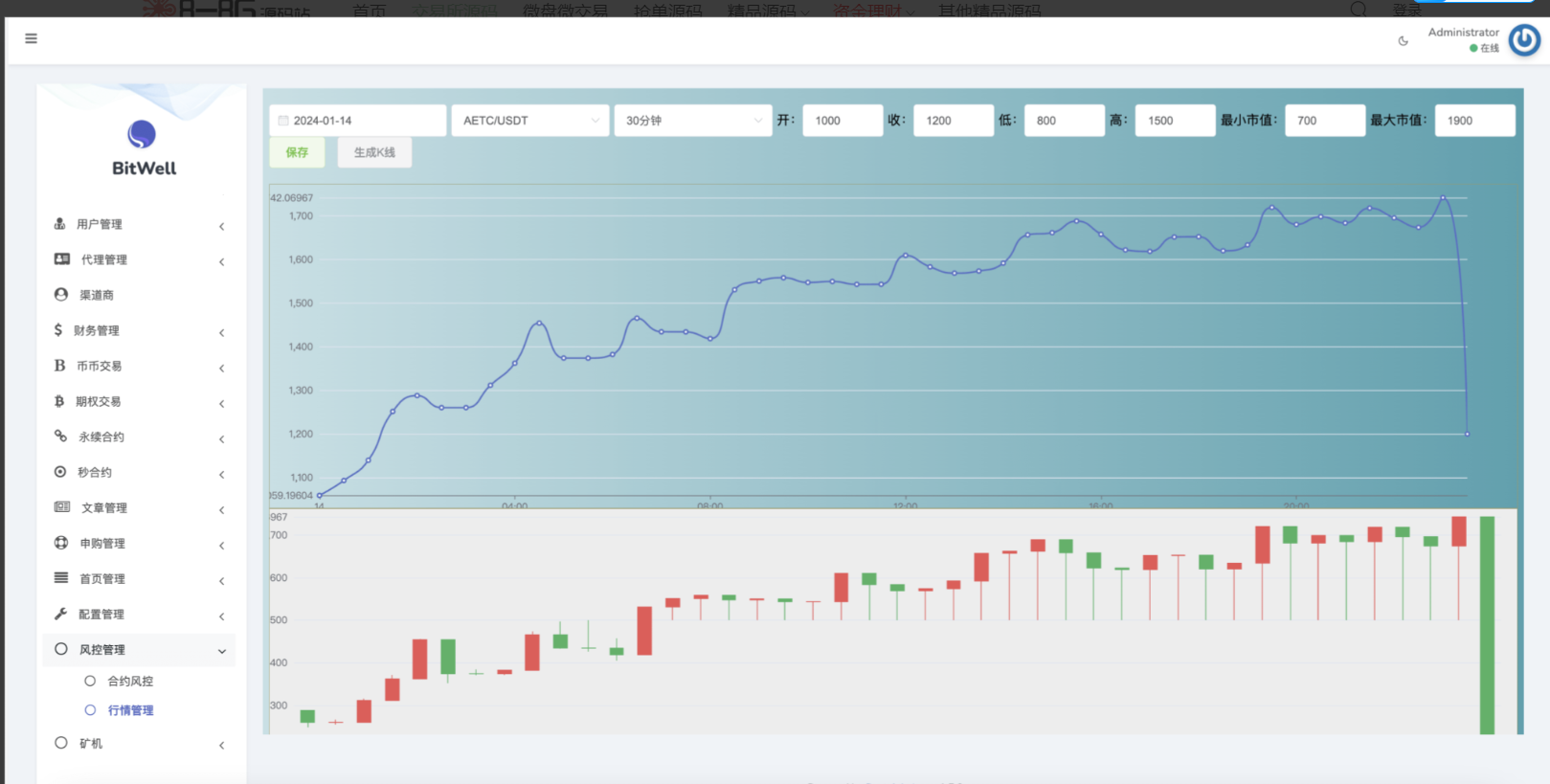Click the 财务管理 dollar icon
This screenshot has width=1550, height=784.
pyautogui.click(x=58, y=330)
